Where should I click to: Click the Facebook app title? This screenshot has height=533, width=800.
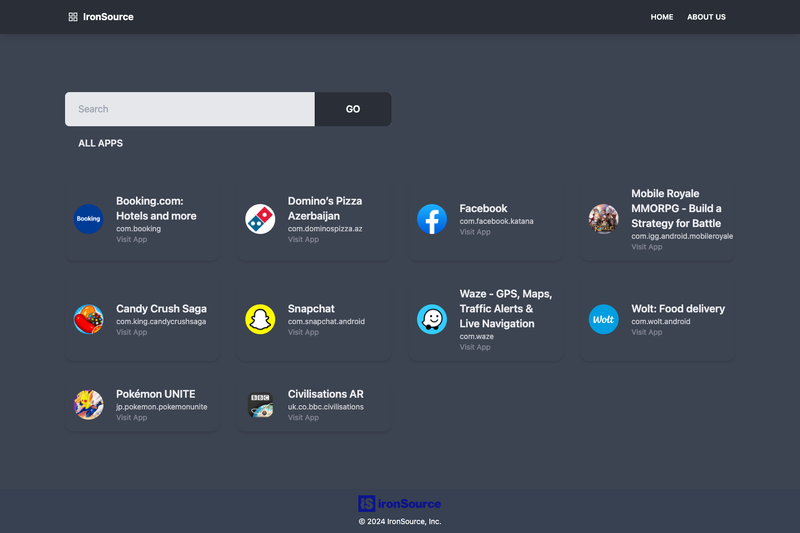pos(483,209)
